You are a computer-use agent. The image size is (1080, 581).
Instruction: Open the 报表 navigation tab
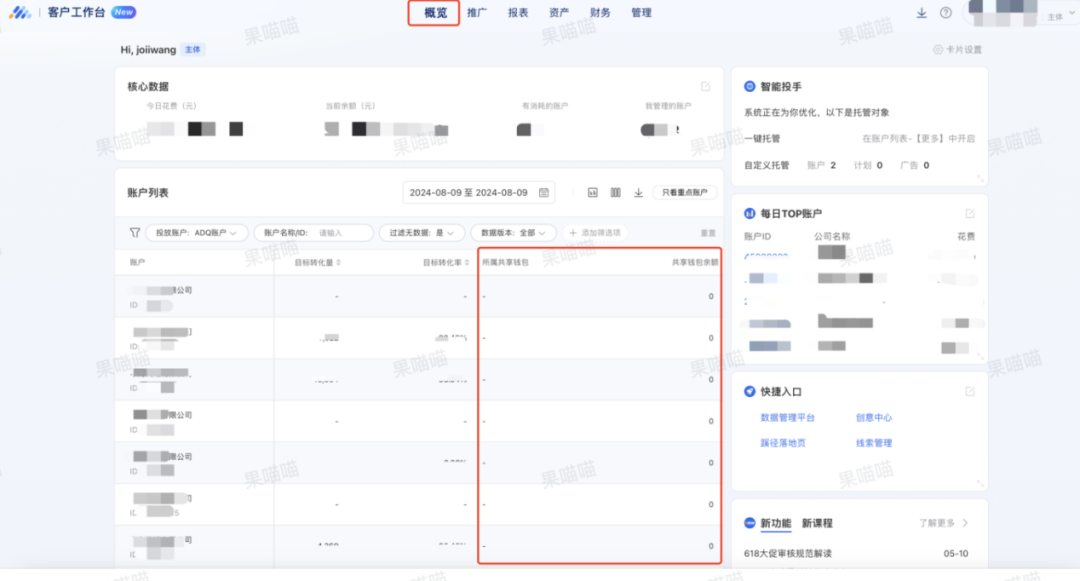pyautogui.click(x=518, y=13)
